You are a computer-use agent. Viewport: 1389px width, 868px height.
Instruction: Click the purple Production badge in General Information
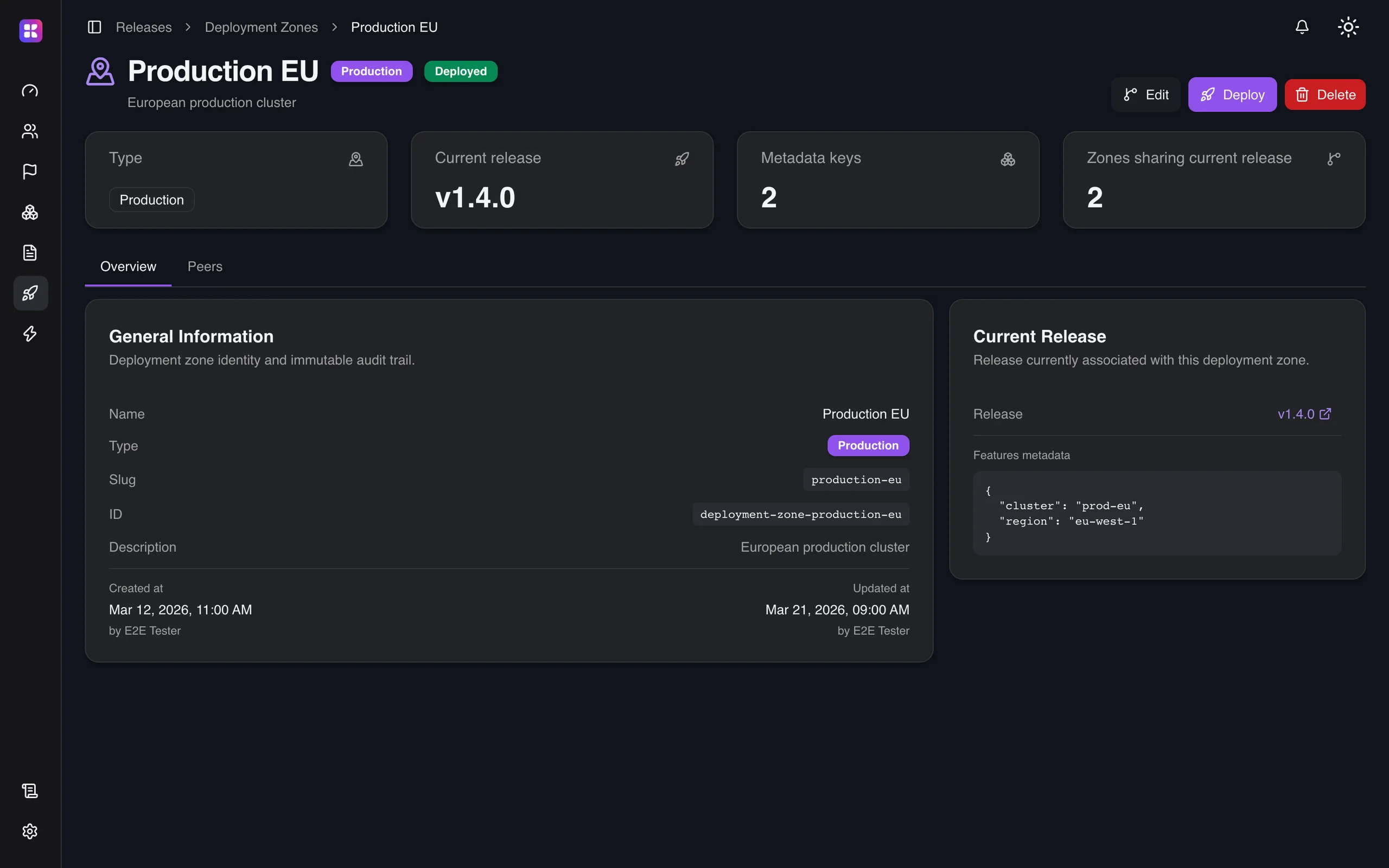click(868, 445)
